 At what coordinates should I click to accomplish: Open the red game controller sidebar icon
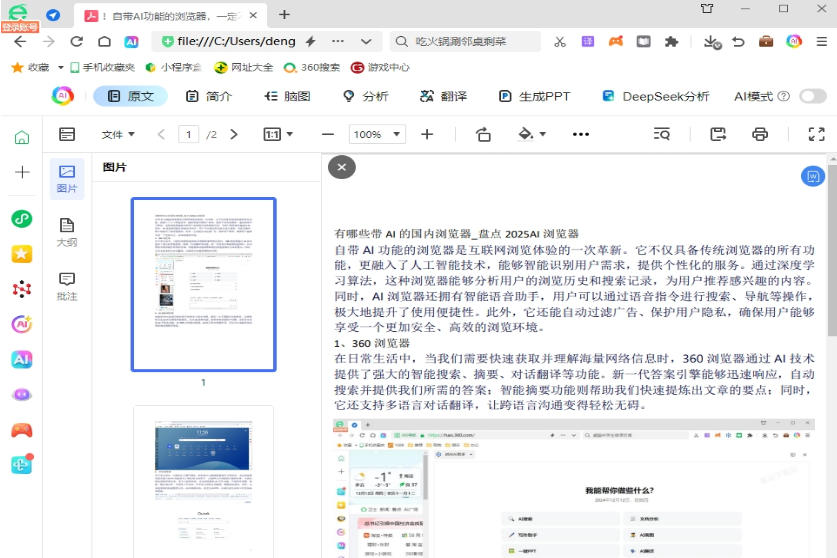22,430
